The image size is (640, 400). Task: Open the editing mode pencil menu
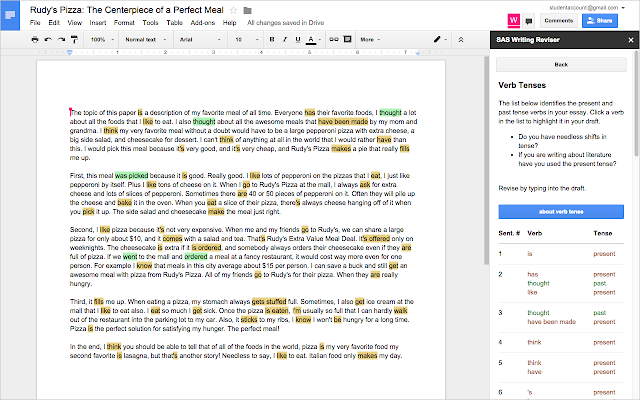[440, 40]
